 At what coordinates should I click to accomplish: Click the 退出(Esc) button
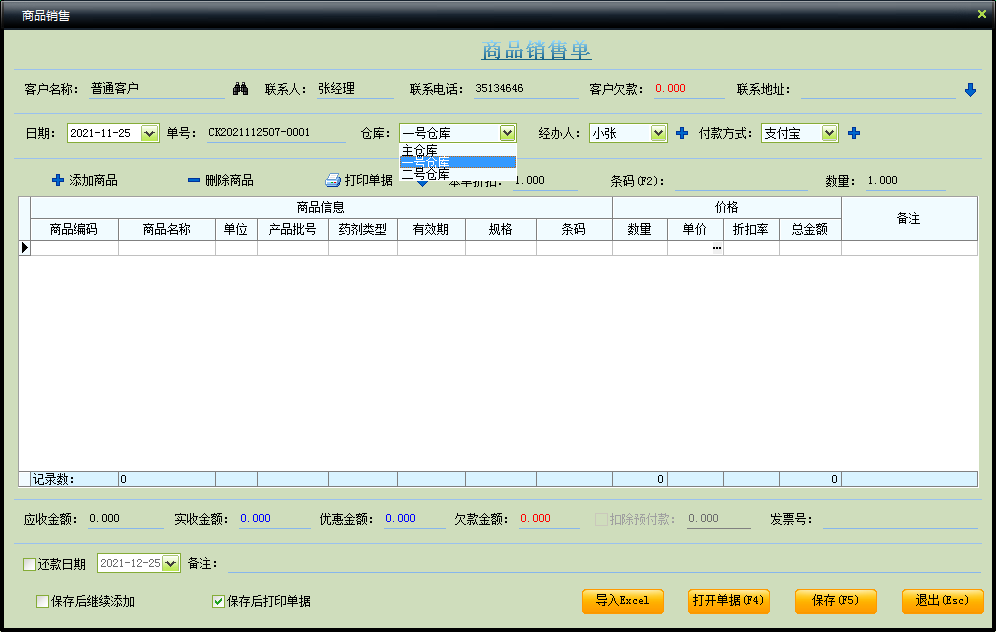[x=943, y=601]
